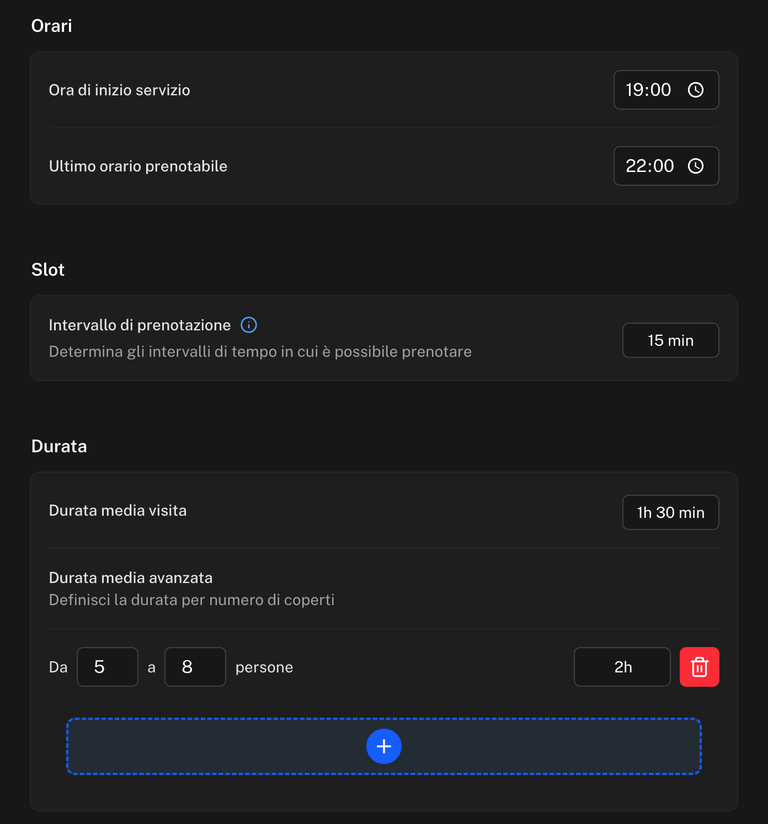The width and height of the screenshot is (768, 824).
Task: Click the Ora di inizio servizio label
Action: pyautogui.click(x=119, y=90)
